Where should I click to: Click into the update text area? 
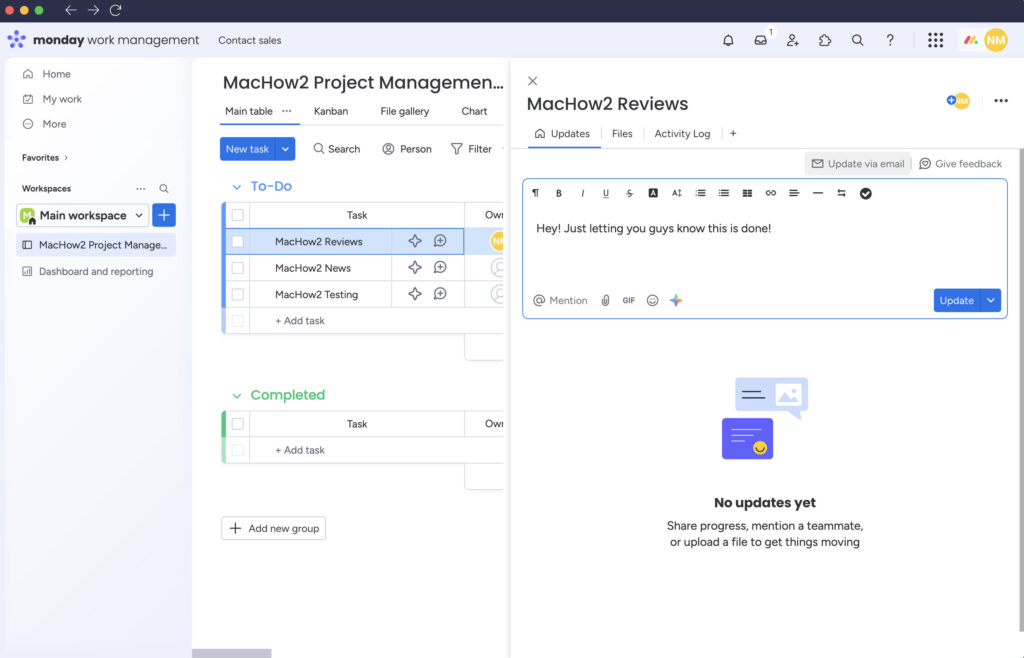(x=764, y=245)
